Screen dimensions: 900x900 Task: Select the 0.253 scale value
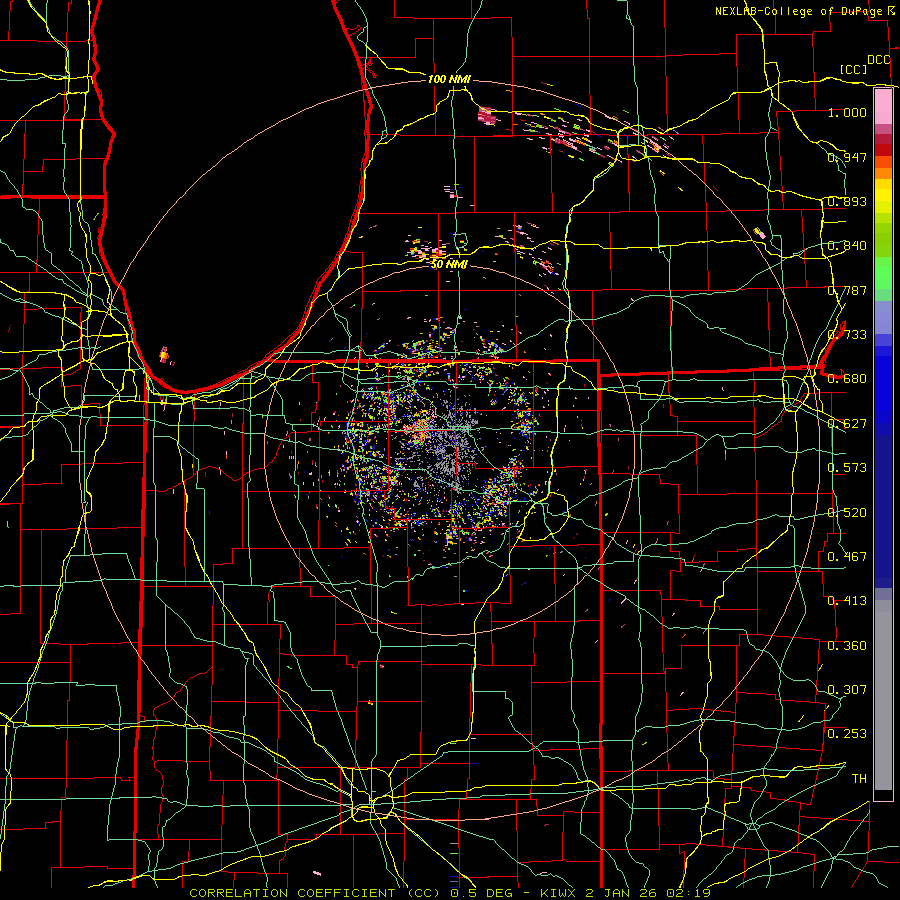pos(847,734)
